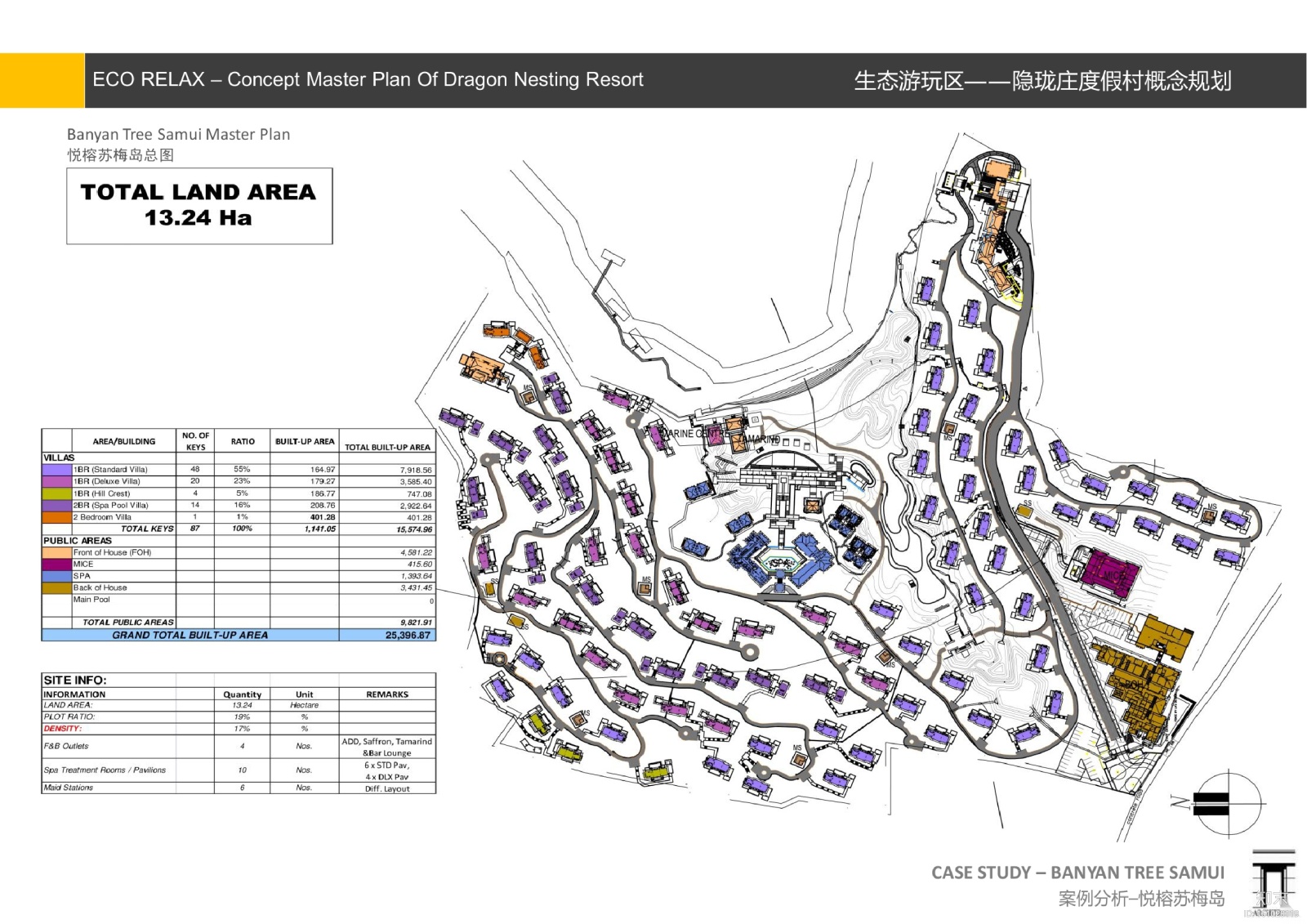Click the '415.60' MICE area value

(420, 565)
